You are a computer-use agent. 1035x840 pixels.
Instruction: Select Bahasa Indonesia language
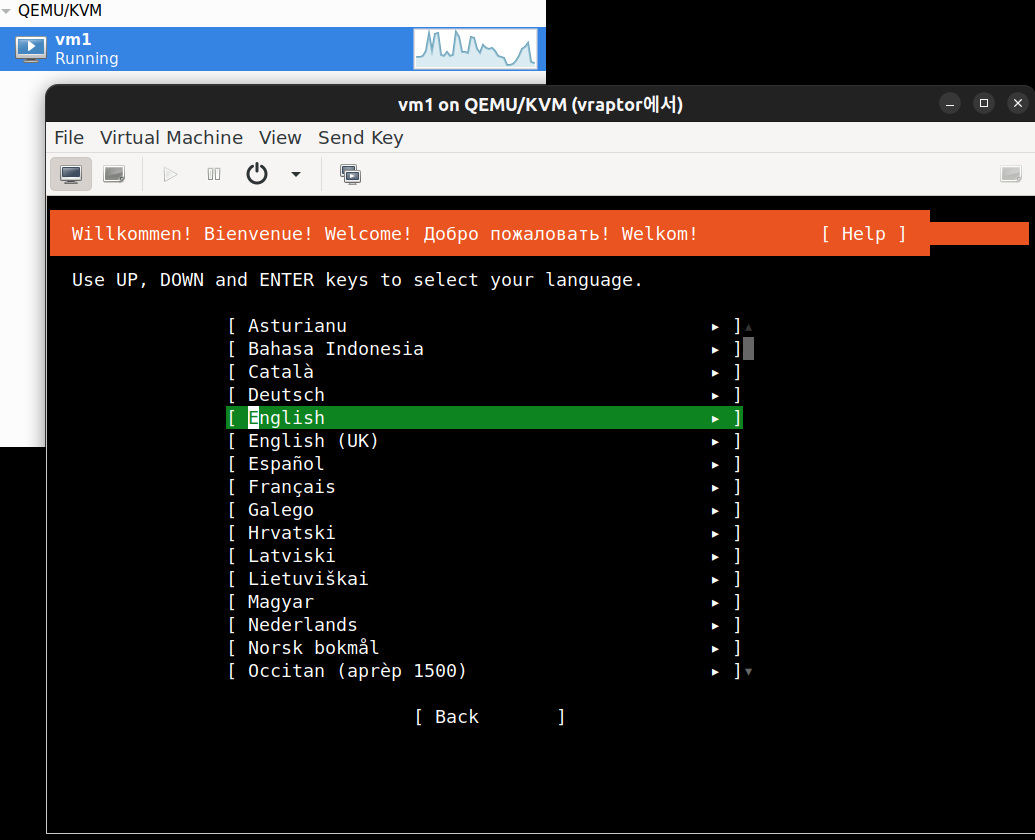(484, 349)
